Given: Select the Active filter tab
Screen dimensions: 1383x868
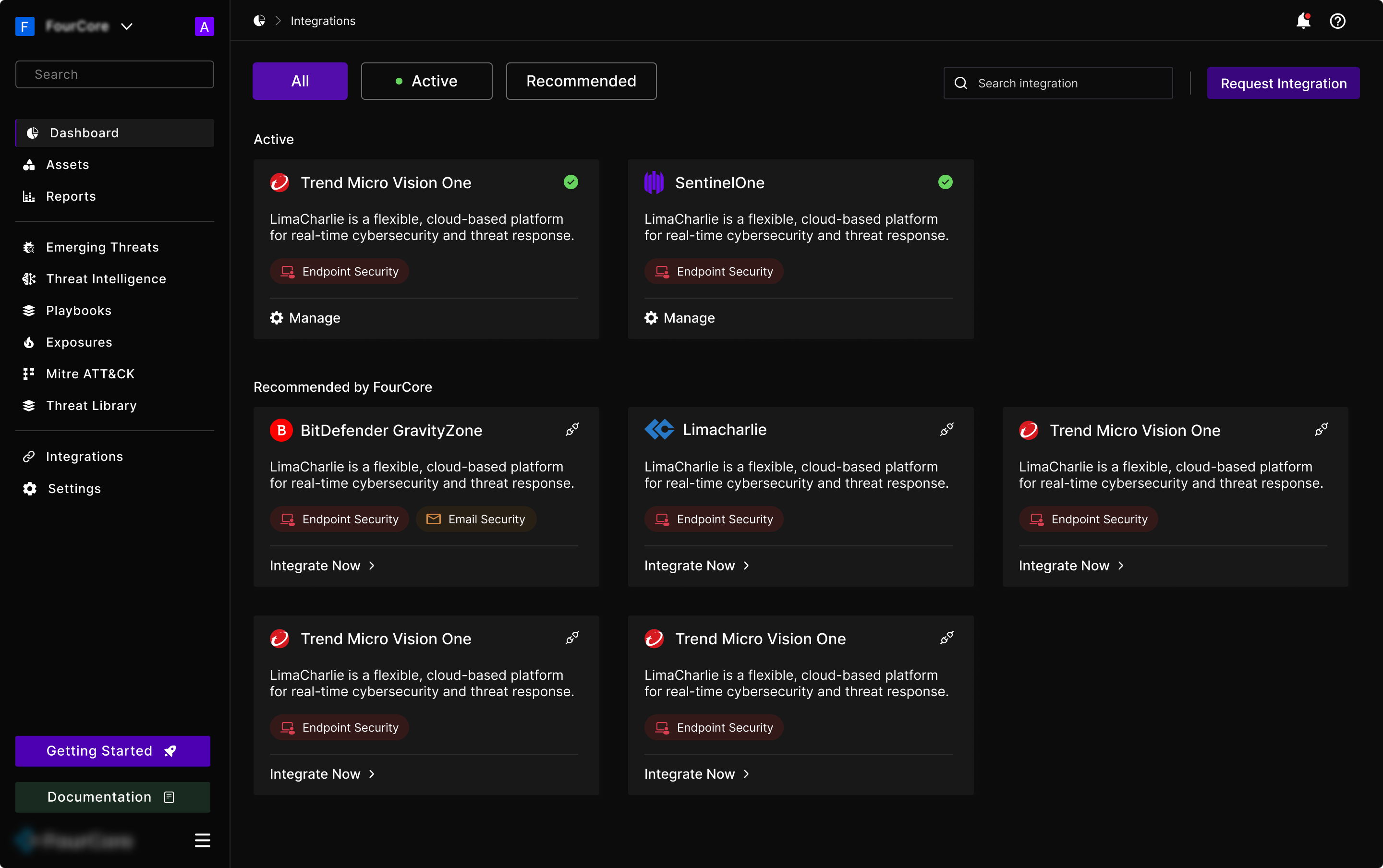Looking at the screenshot, I should click(426, 81).
